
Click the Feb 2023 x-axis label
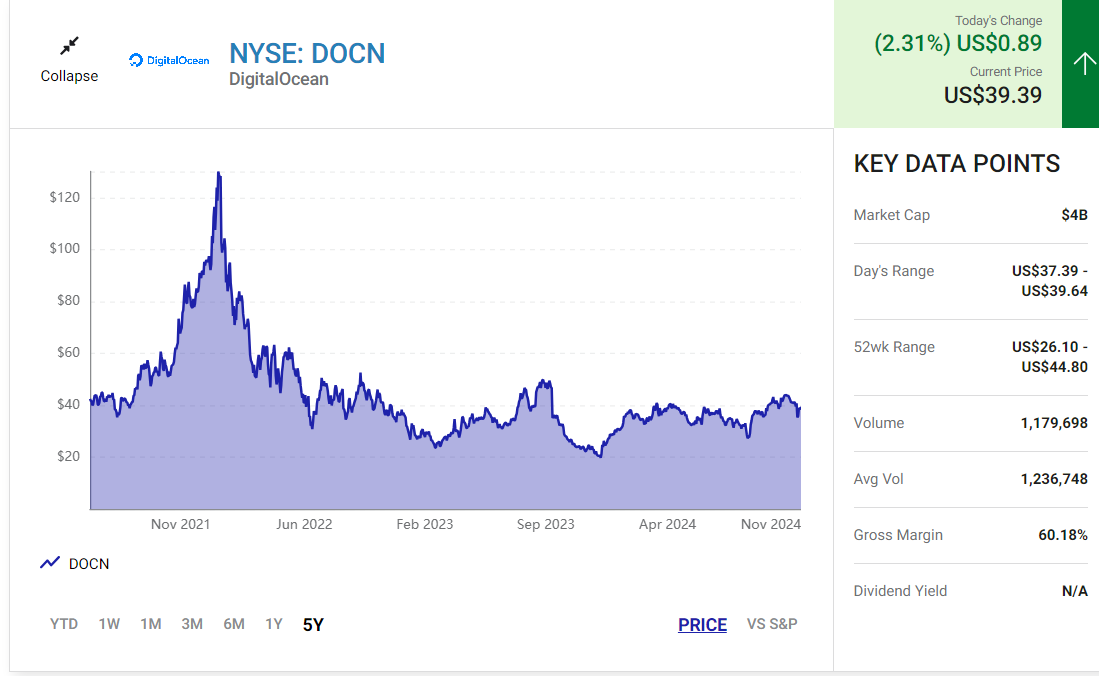click(425, 525)
